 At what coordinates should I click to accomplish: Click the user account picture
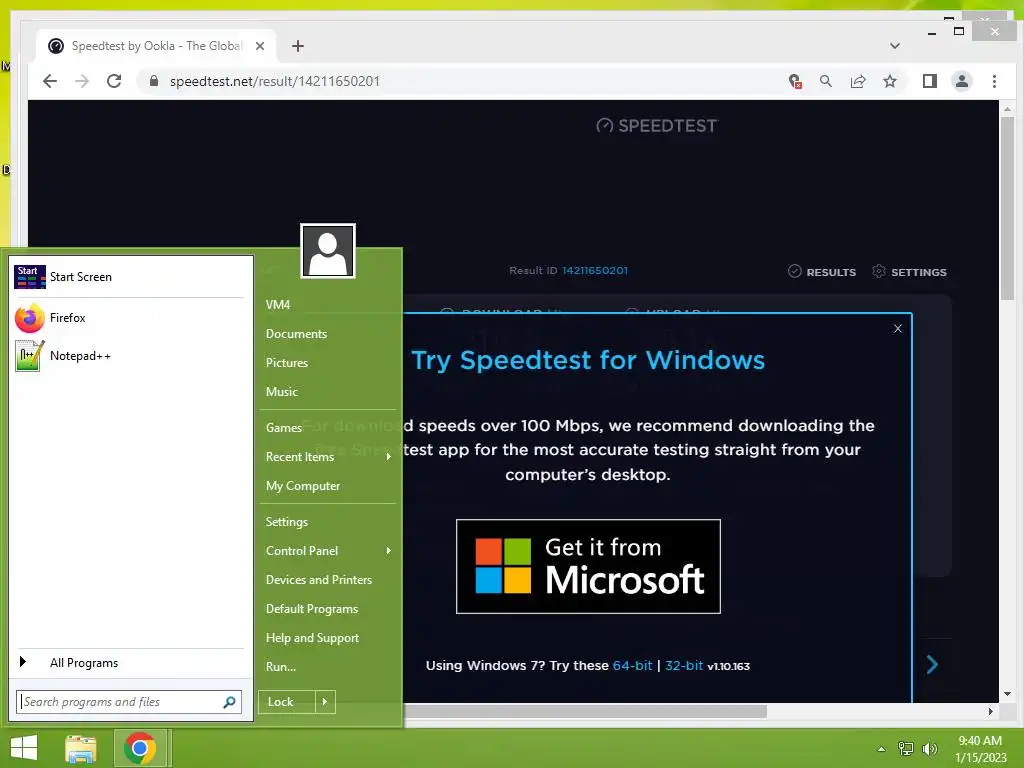pos(328,251)
